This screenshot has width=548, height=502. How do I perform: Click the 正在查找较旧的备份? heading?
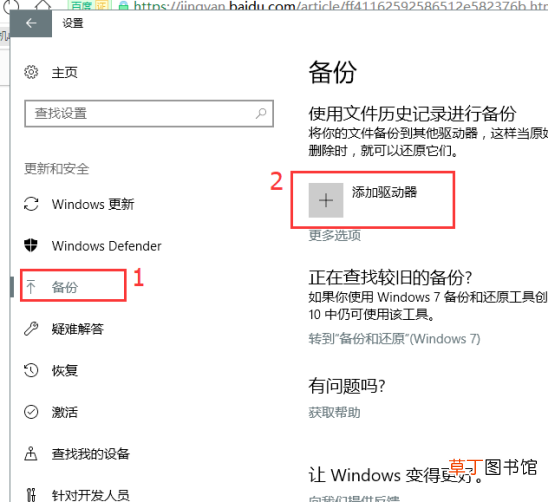(x=390, y=278)
